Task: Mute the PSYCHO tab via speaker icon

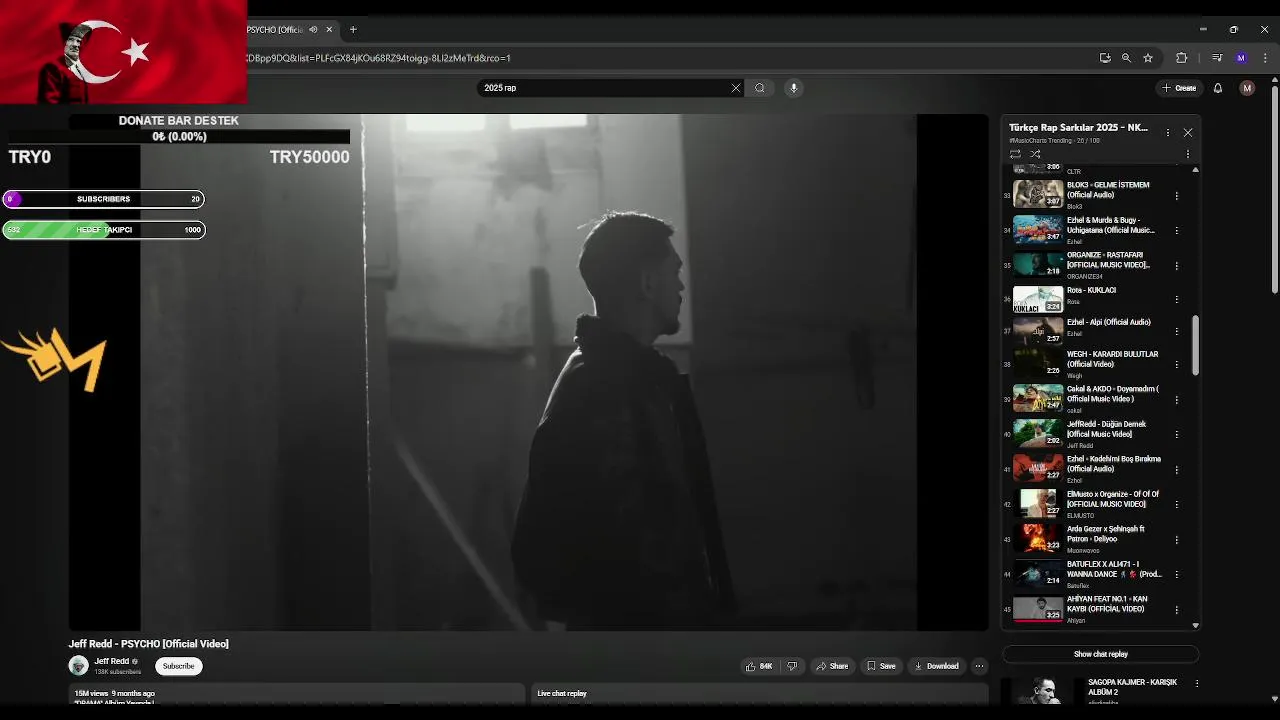Action: (314, 30)
